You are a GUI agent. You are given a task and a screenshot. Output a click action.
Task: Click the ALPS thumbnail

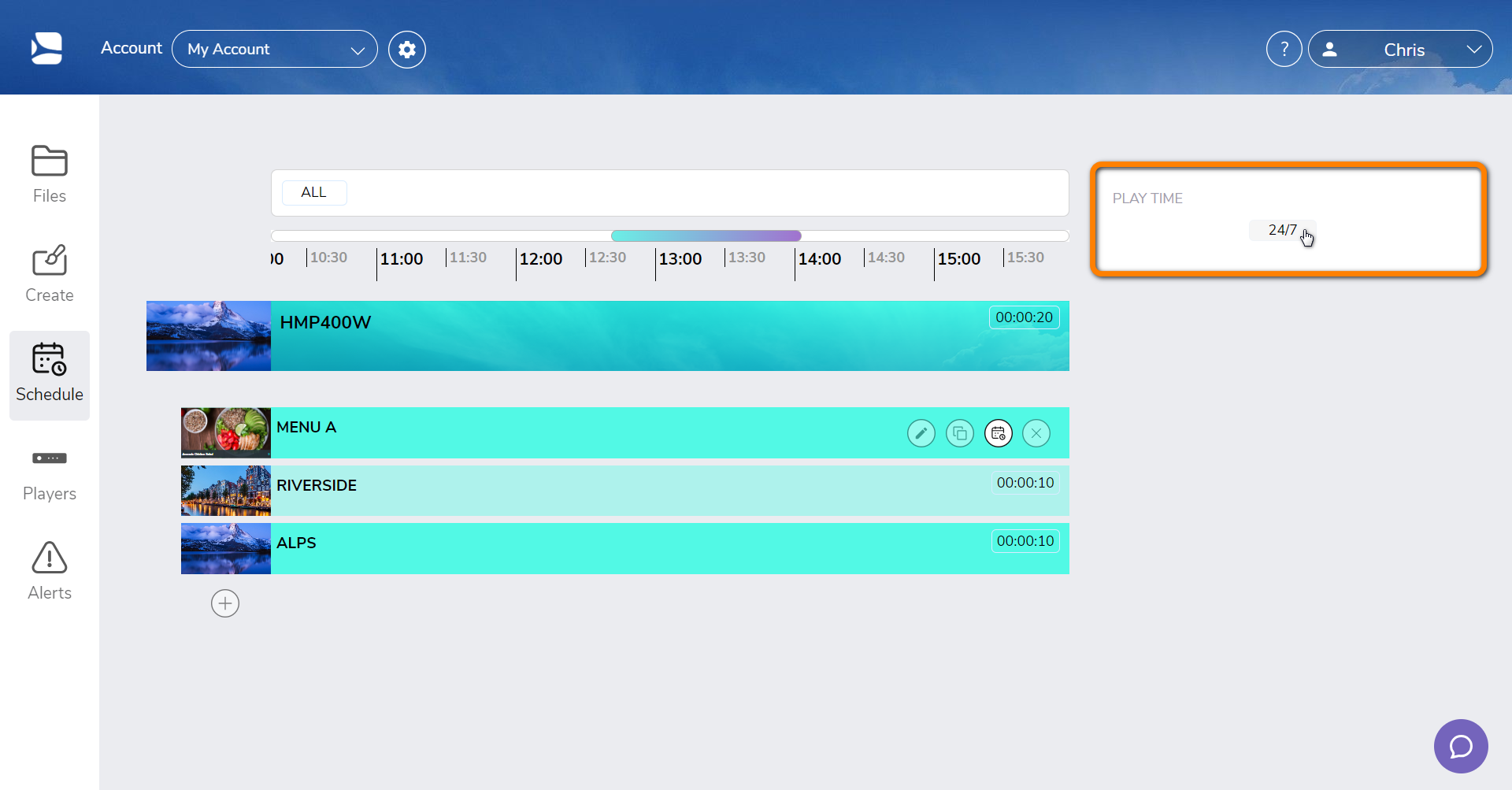coord(226,548)
